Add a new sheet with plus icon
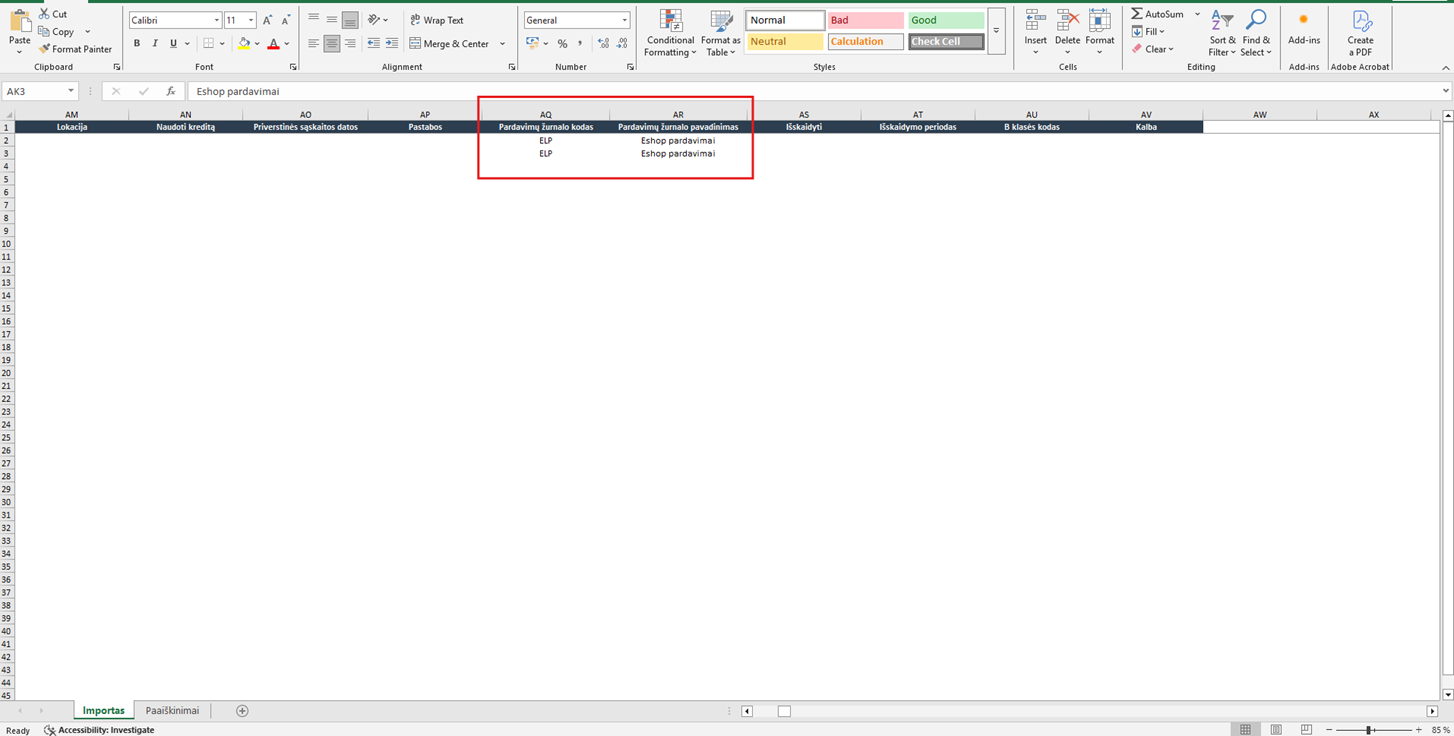The height and width of the screenshot is (736, 1454). [242, 711]
